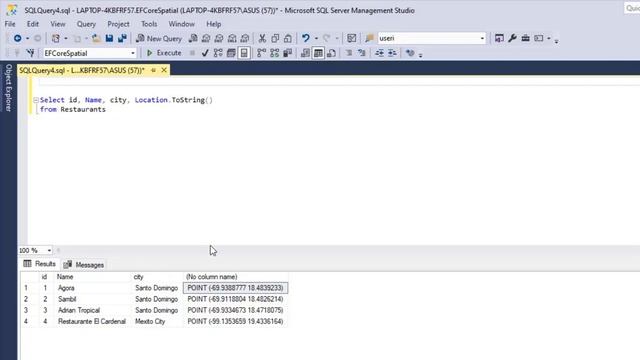Open the File menu
The image size is (640, 360).
pyautogui.click(x=10, y=24)
